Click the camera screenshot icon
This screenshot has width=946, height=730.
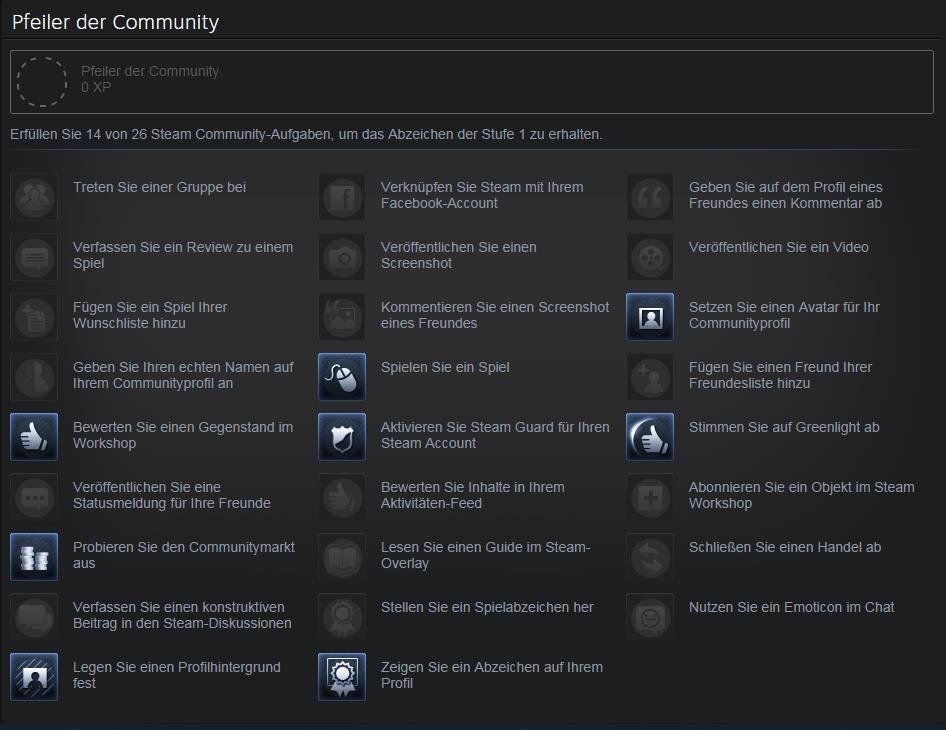click(342, 257)
